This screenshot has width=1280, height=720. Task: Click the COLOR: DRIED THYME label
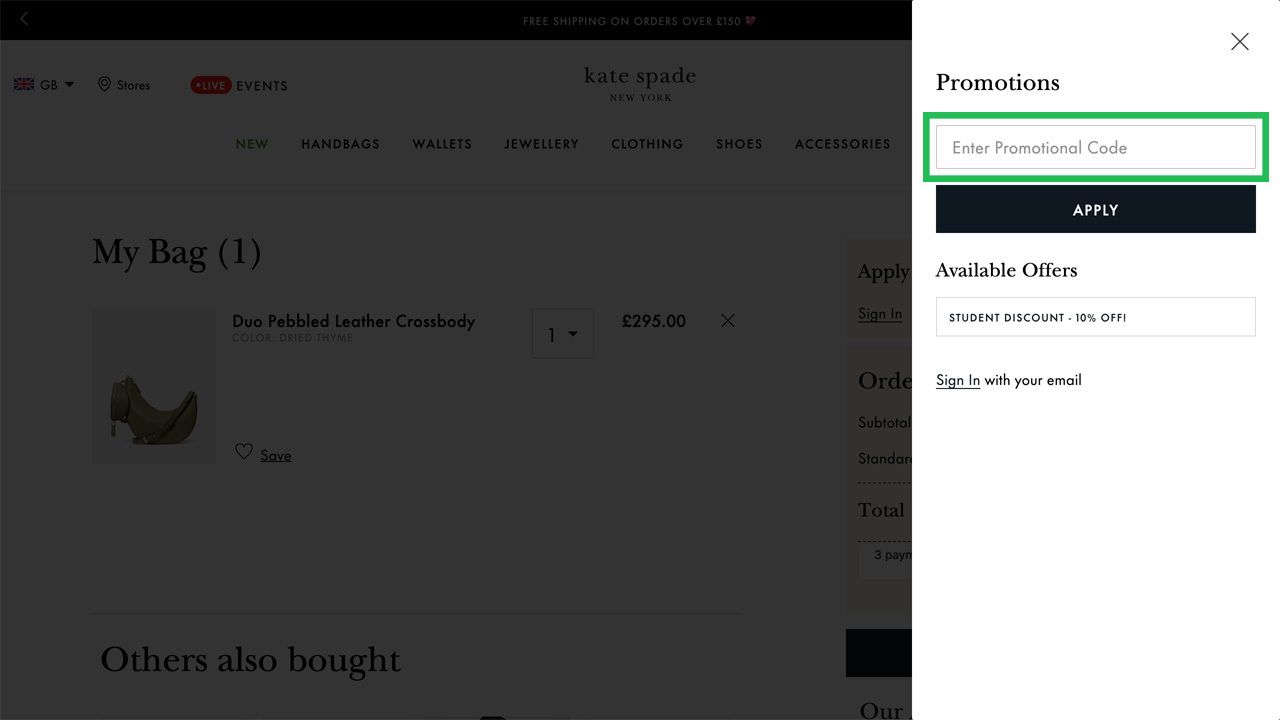point(292,338)
